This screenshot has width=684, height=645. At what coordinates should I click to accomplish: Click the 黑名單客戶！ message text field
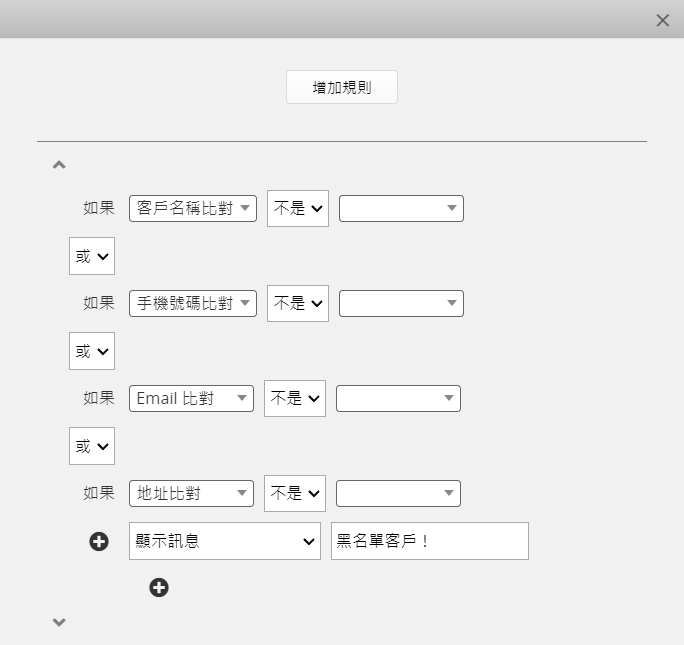430,541
